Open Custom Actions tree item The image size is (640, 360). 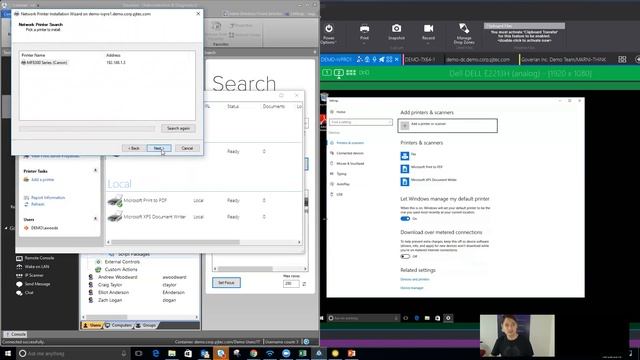tap(121, 269)
